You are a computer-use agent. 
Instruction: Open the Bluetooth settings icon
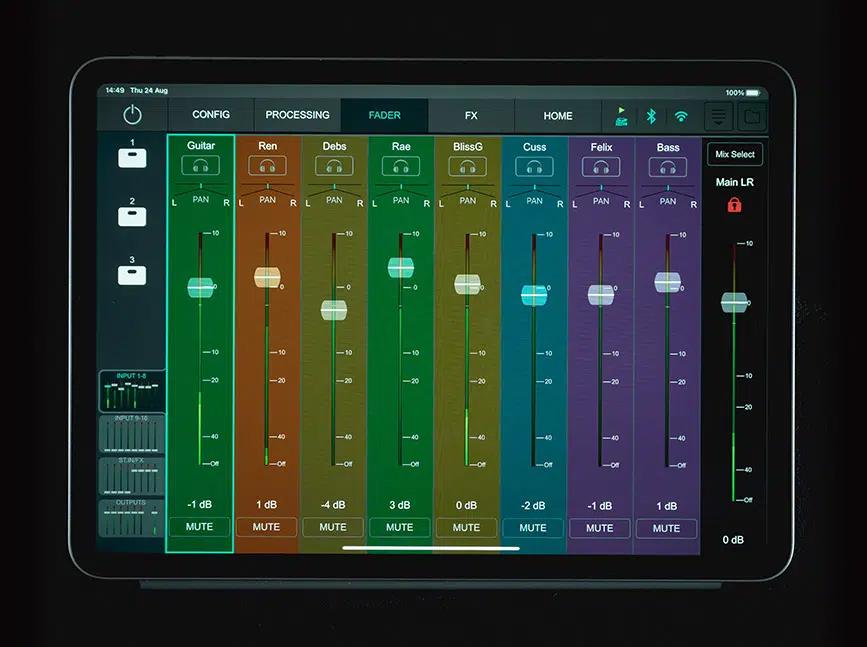(652, 115)
